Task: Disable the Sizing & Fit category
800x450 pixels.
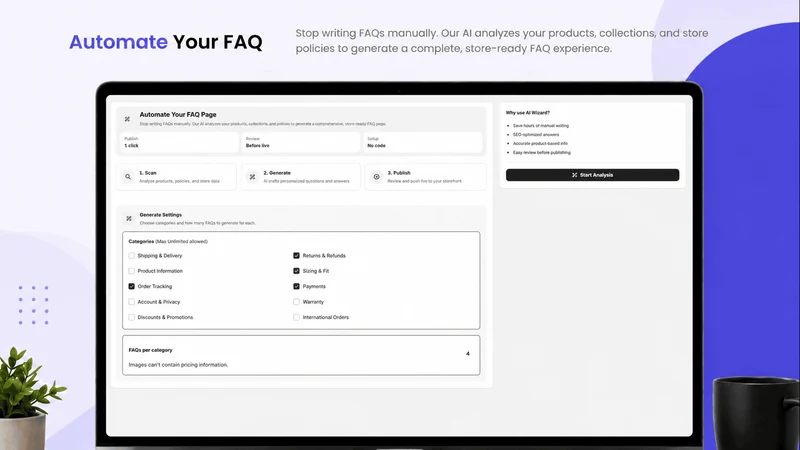Action: [296, 271]
